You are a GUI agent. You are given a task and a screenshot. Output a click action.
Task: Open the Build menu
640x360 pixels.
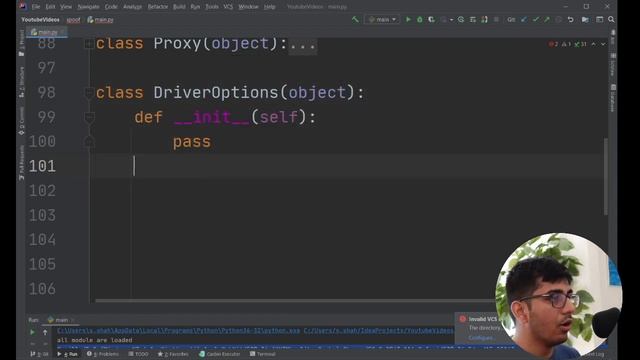click(x=179, y=7)
